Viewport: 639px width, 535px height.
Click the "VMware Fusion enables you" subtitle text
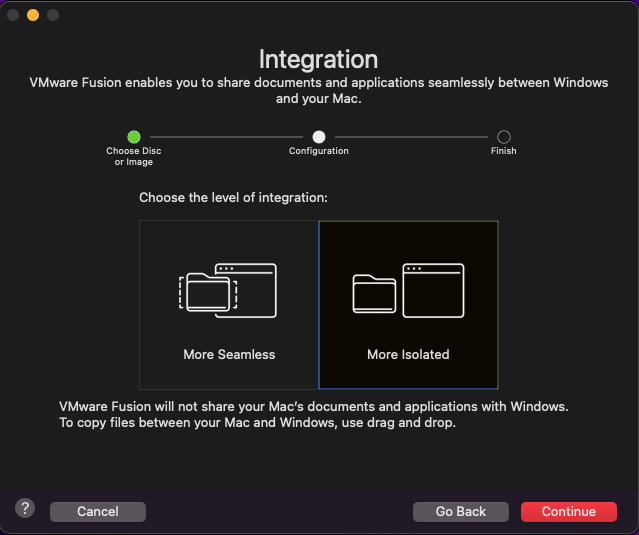pyautogui.click(x=319, y=90)
